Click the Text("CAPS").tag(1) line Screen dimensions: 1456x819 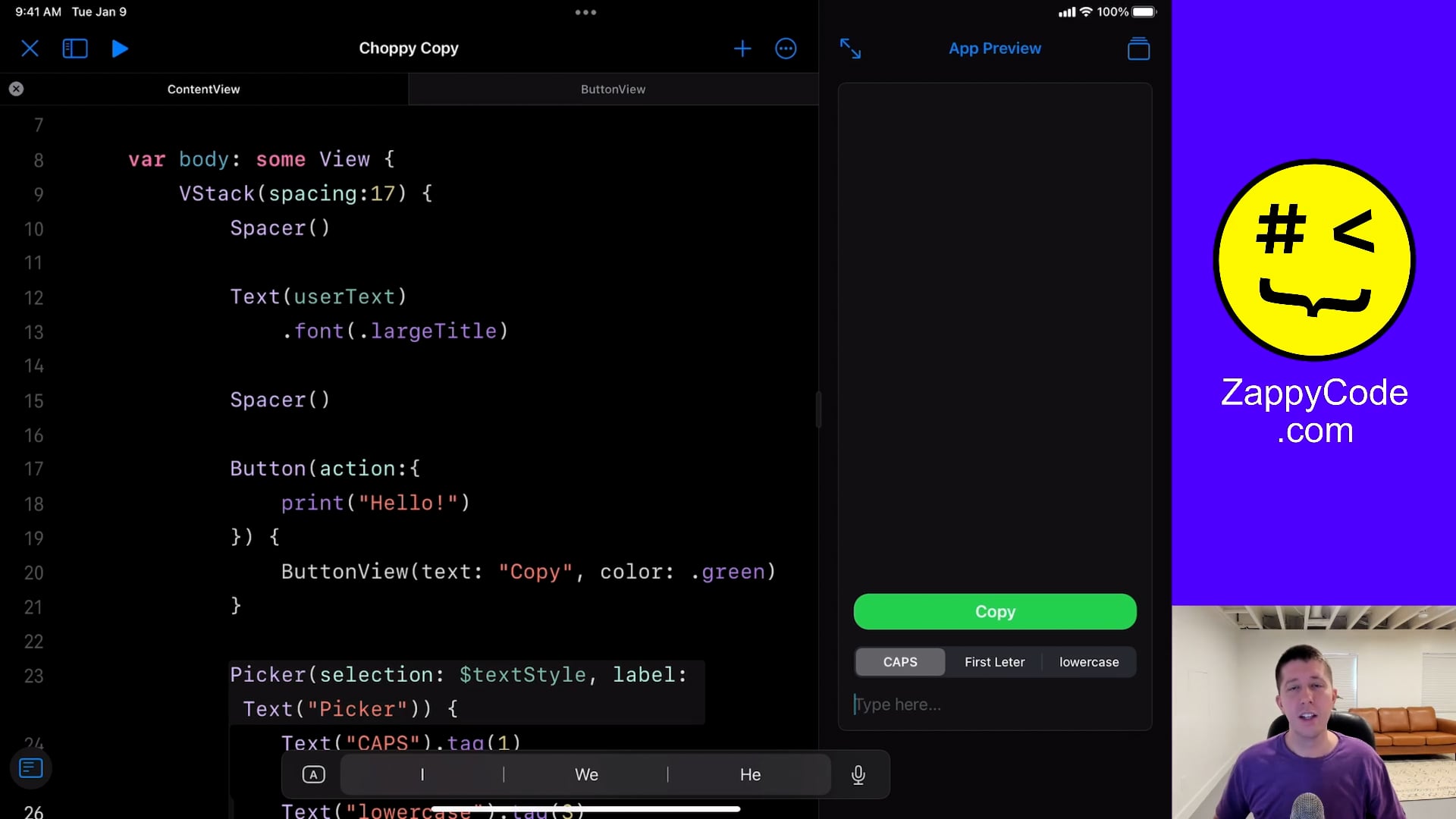401,742
